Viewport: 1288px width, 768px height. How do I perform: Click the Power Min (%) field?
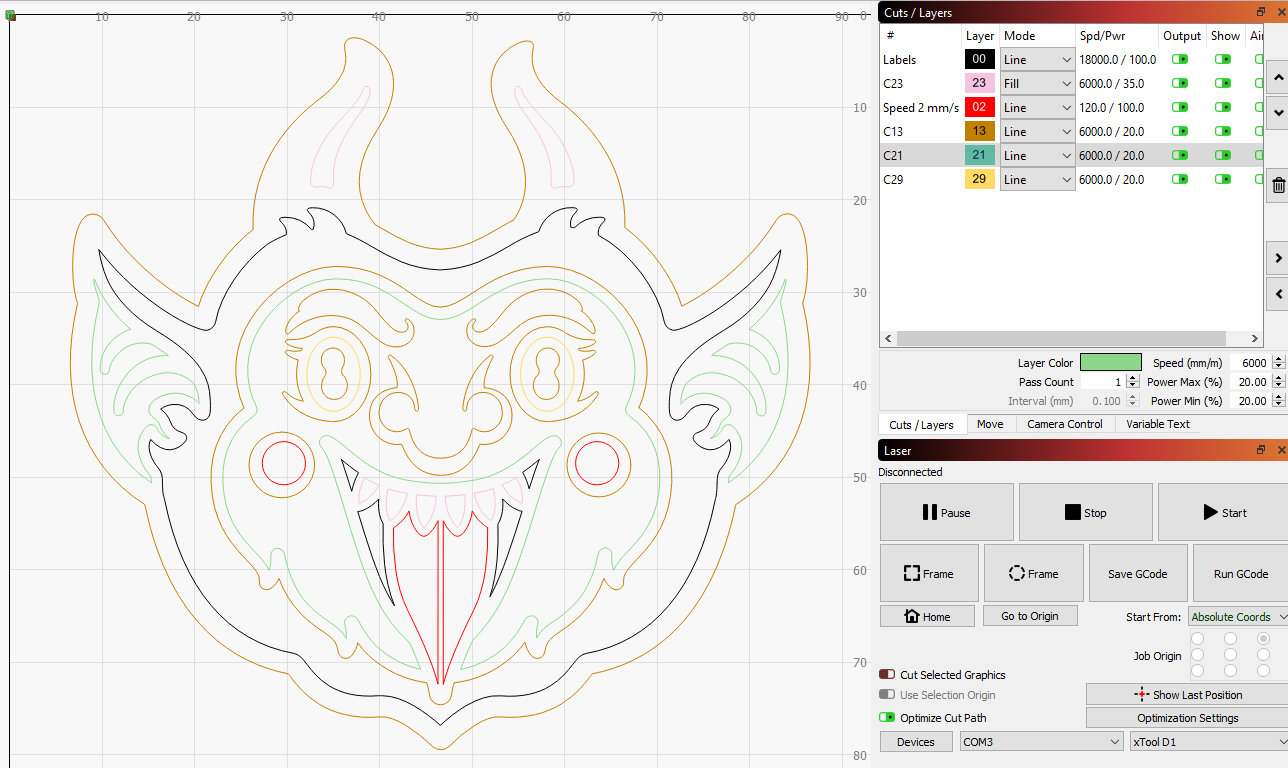point(1249,401)
